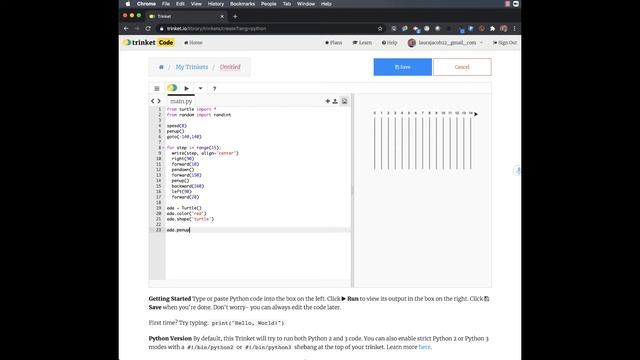Viewport: 640px width, 360px height.
Task: Click the trinket logo
Action: click(x=140, y=42)
